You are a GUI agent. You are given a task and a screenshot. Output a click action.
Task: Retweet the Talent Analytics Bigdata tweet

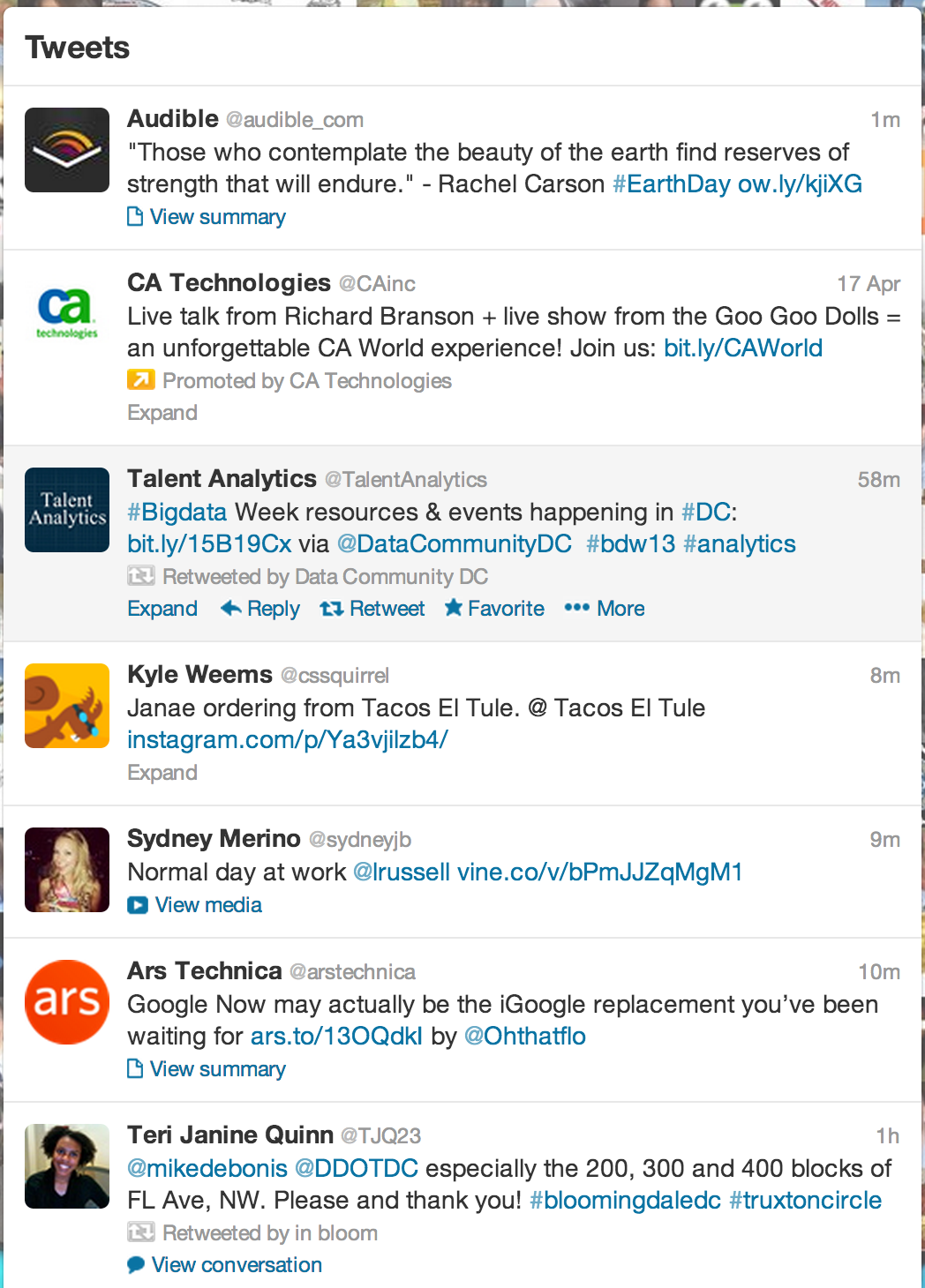click(372, 609)
